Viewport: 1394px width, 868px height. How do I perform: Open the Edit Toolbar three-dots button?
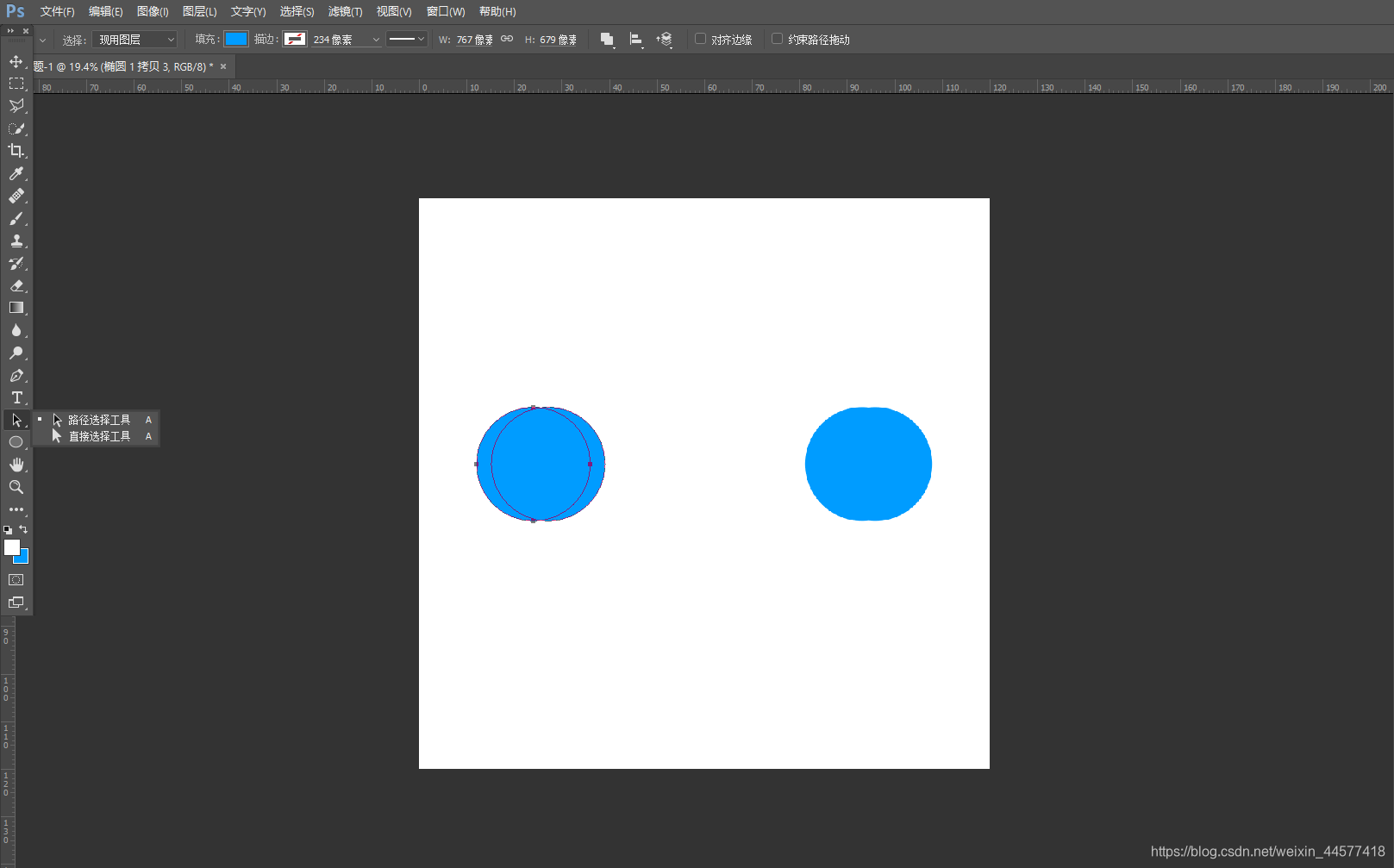[x=16, y=509]
